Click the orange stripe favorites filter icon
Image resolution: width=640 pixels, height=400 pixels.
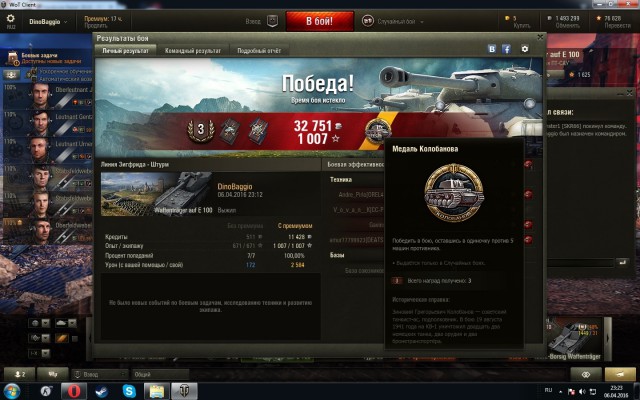click(x=62, y=338)
